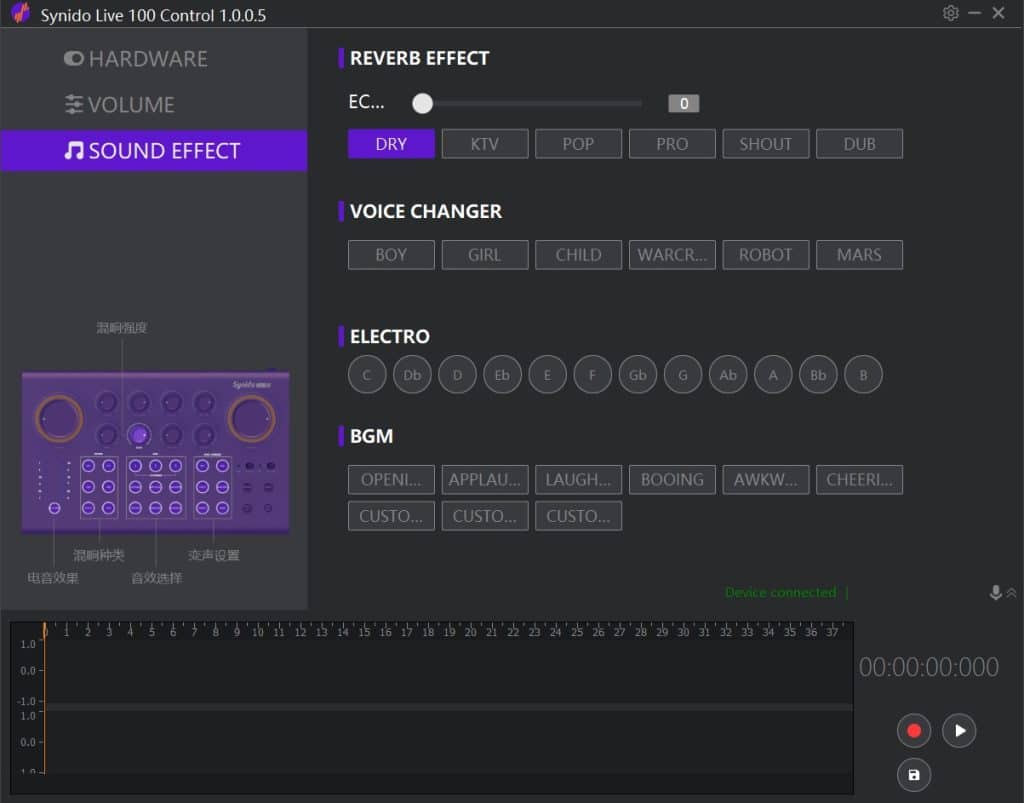Click the 00:00:00:000 time display
Screen dimensions: 1024x803
coord(928,667)
